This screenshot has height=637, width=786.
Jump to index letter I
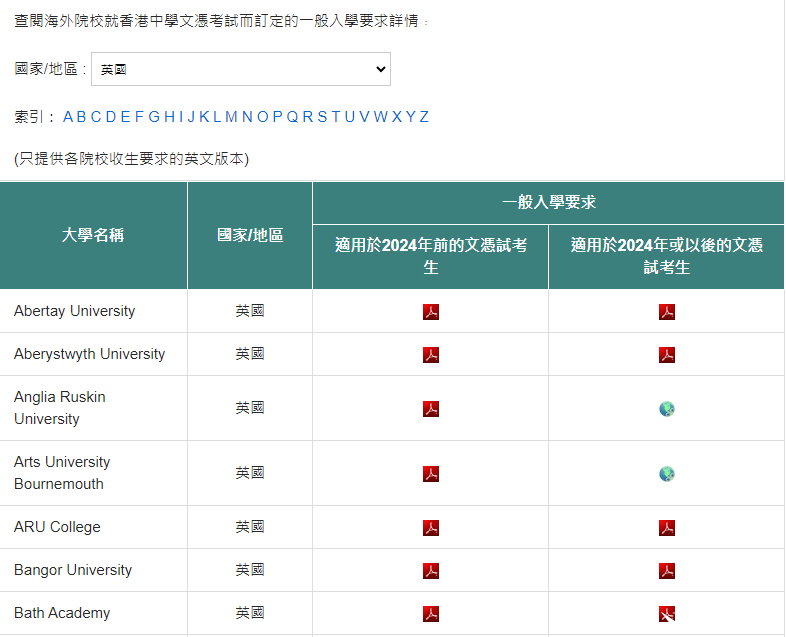tap(181, 117)
